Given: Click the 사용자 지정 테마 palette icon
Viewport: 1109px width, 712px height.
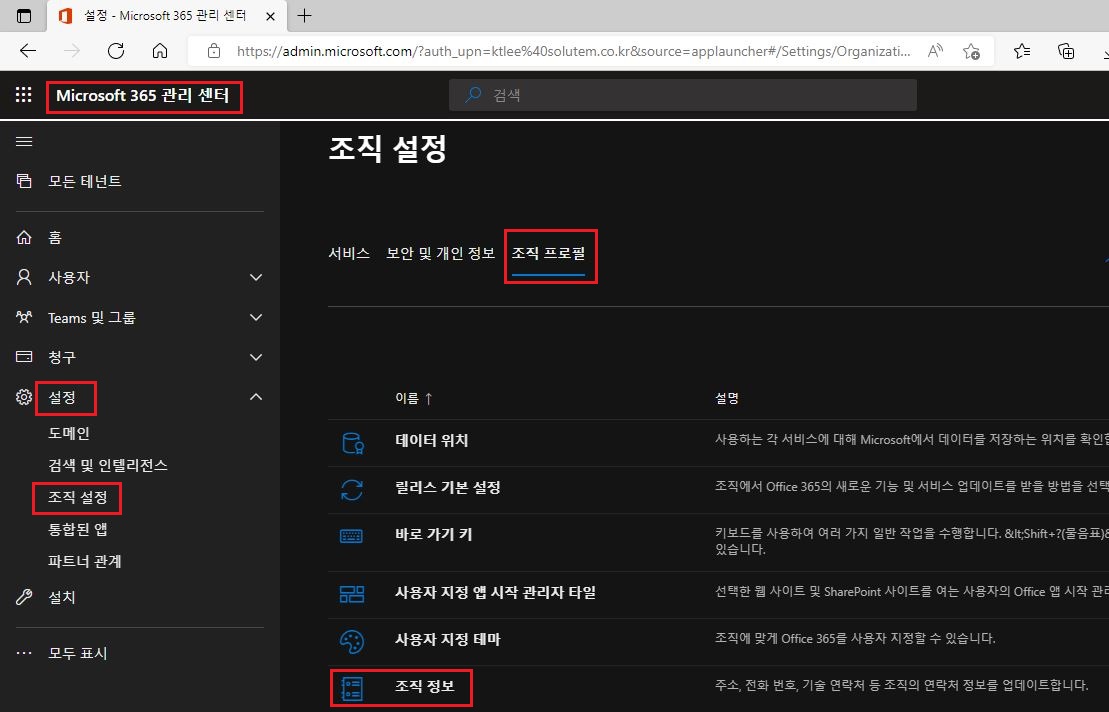Looking at the screenshot, I should click(352, 641).
